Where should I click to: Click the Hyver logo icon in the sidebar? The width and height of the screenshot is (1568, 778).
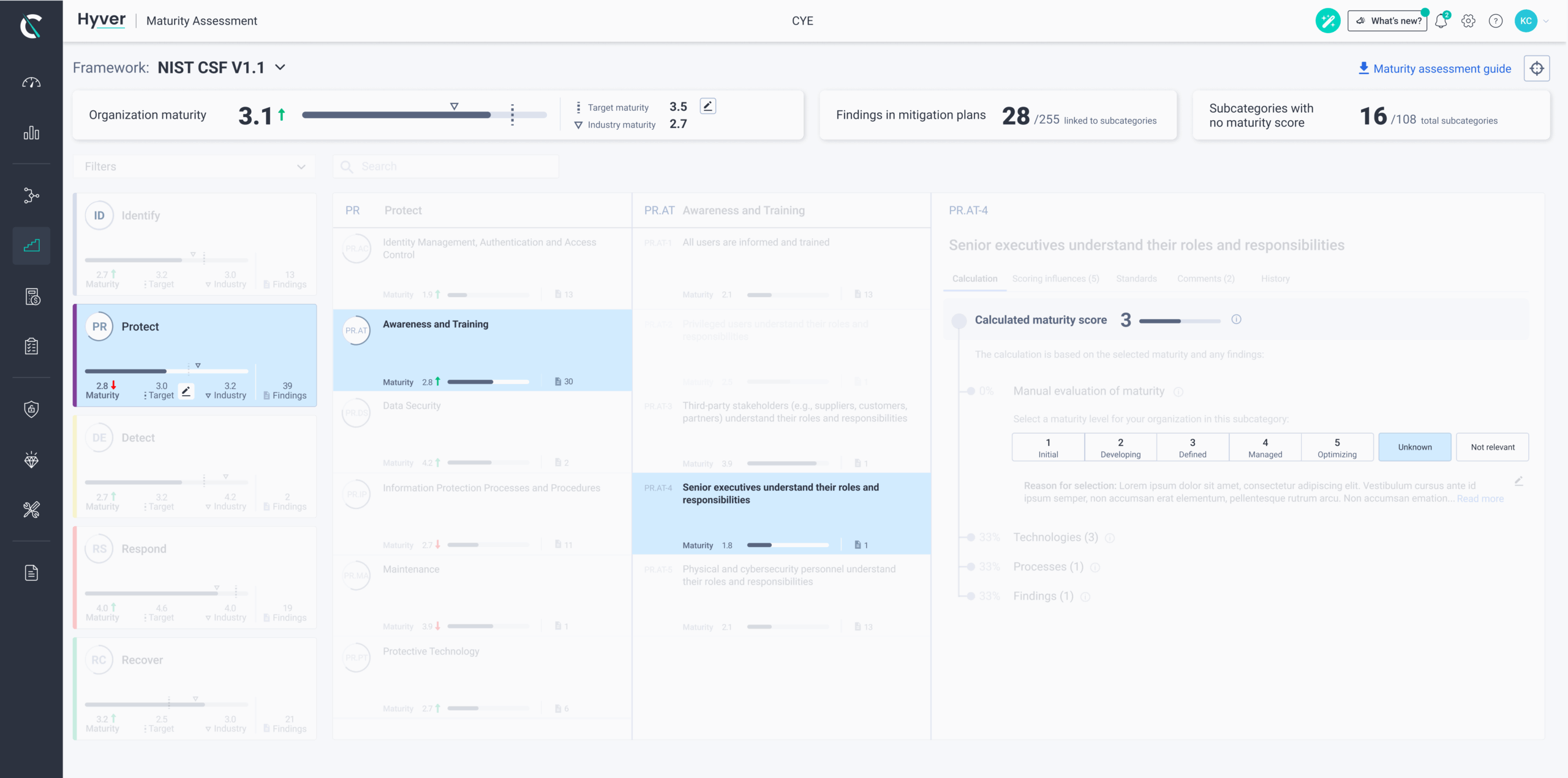point(31,26)
